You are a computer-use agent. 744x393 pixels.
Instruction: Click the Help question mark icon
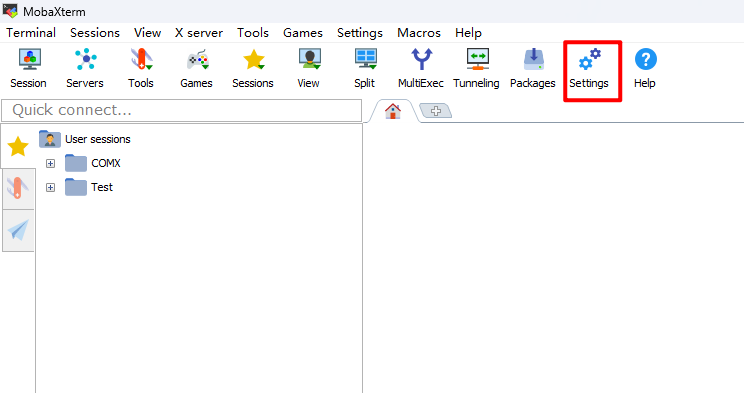[x=645, y=69]
